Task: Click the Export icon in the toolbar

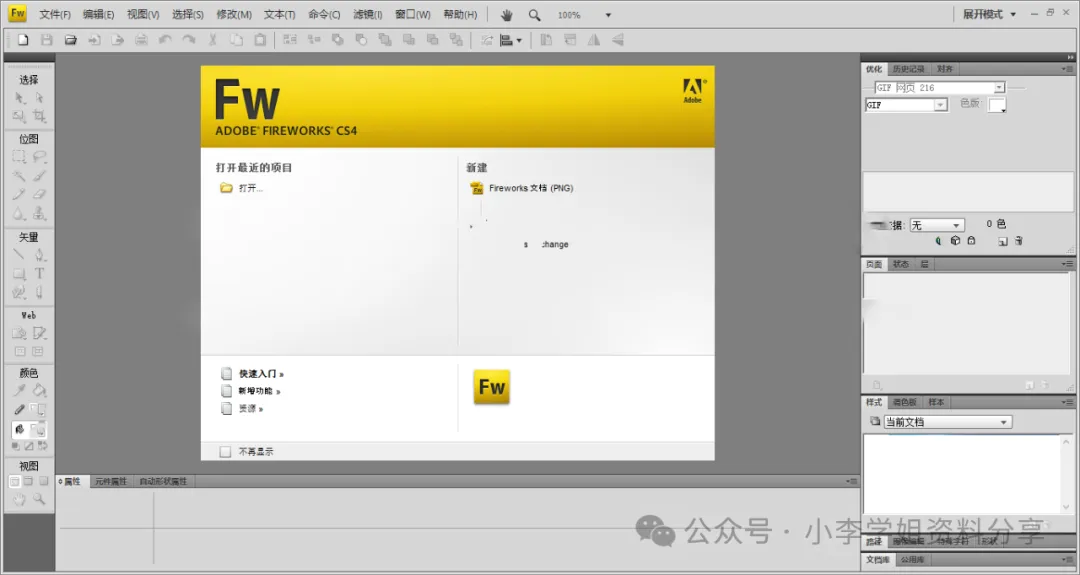Action: 118,40
